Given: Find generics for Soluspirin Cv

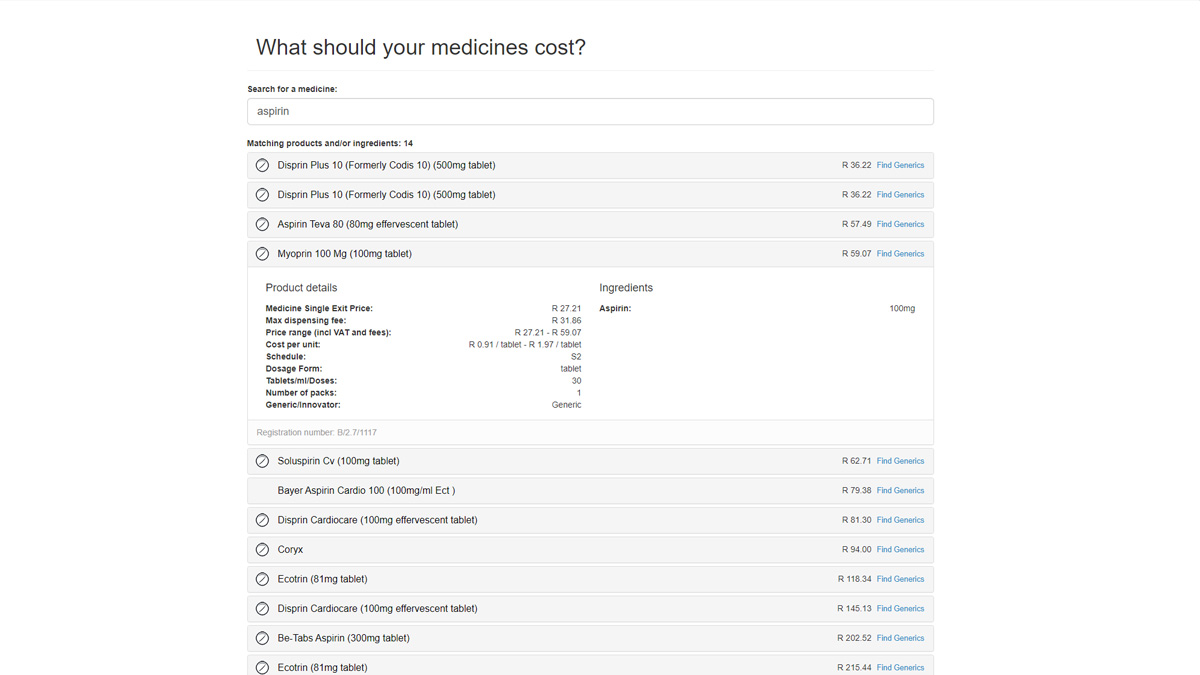Looking at the screenshot, I should tap(900, 461).
